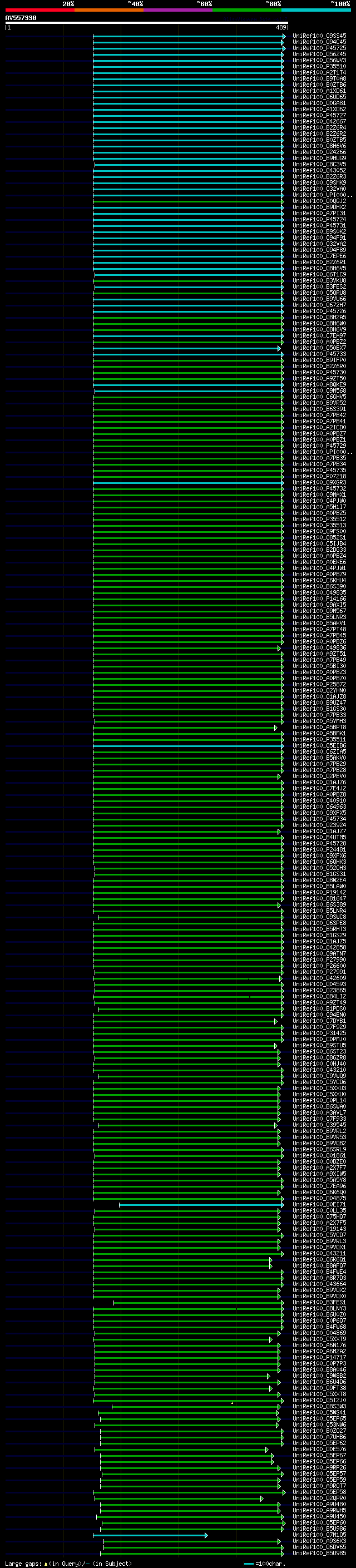Select the UniRef100_Q6DV65 label

319,1547
